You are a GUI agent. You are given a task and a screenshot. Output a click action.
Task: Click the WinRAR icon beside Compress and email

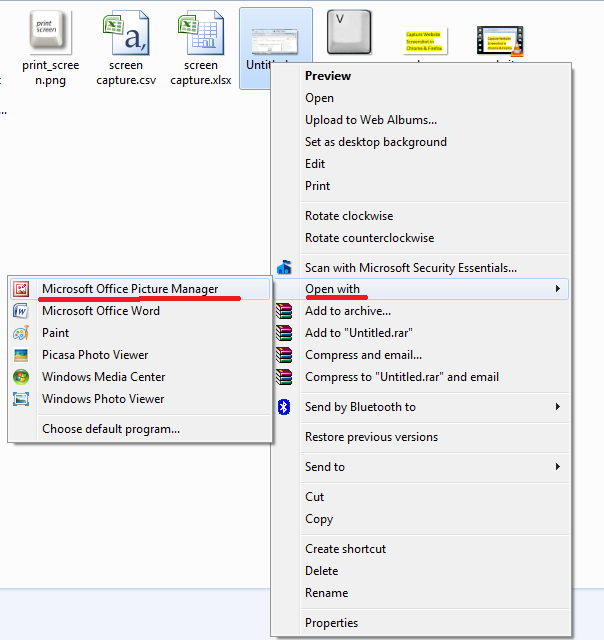point(284,355)
